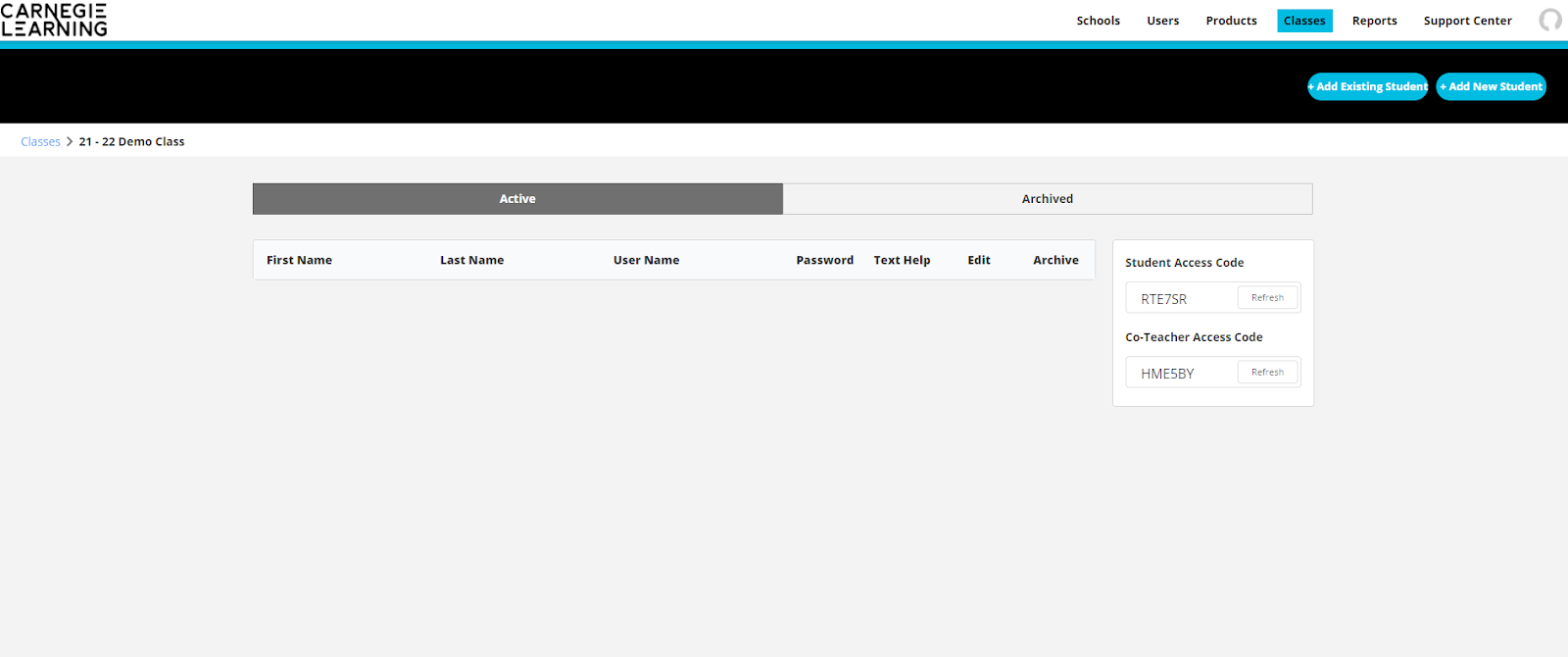
Task: Open the Reports menu
Action: [x=1374, y=21]
